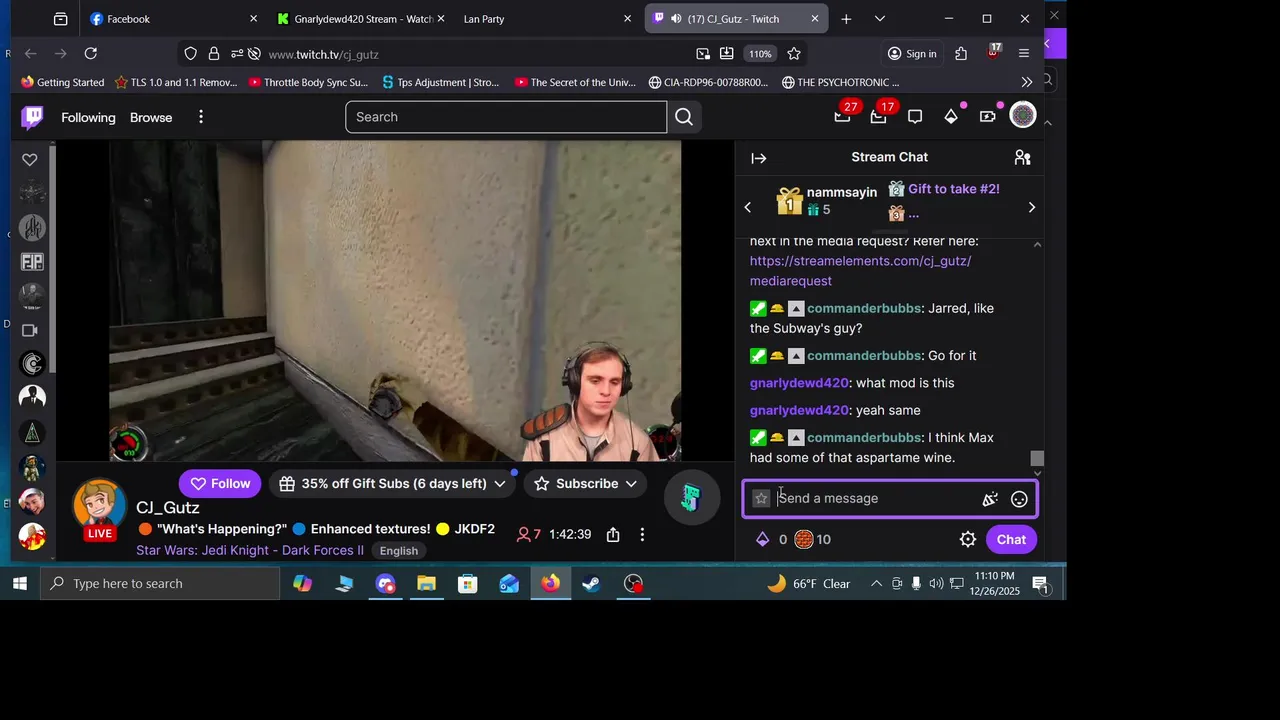
Task: Open the Prime Offers crown icon
Action: (842, 117)
